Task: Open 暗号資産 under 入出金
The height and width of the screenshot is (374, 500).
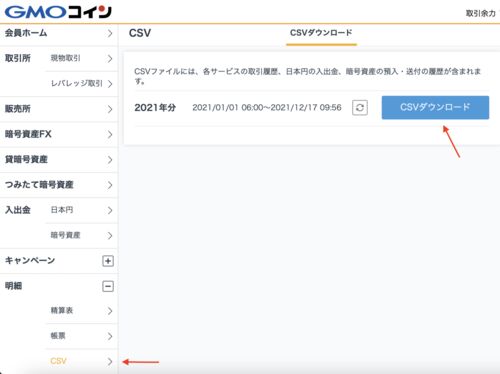Action: [65, 235]
